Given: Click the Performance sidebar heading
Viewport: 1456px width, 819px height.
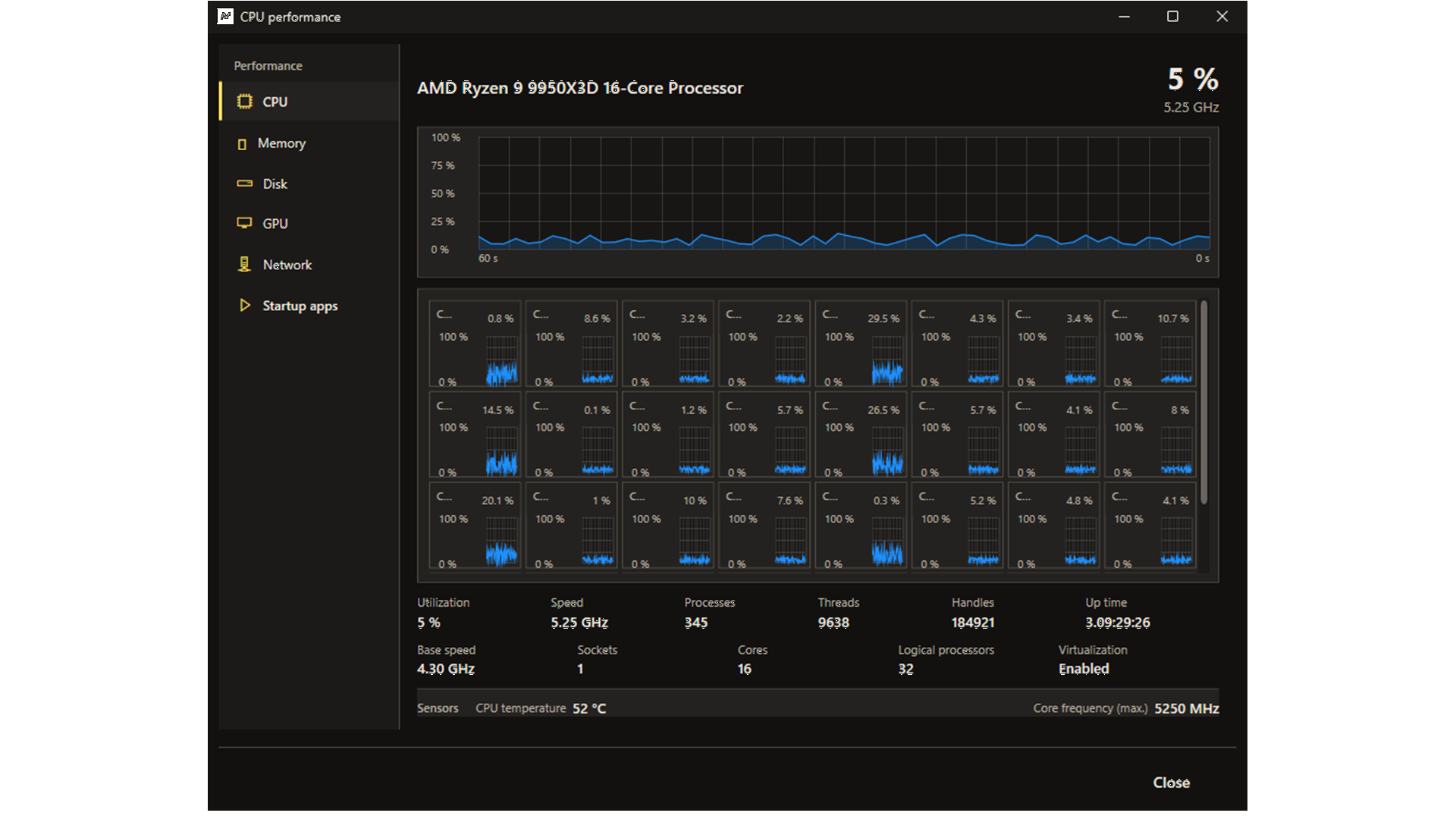Looking at the screenshot, I should (268, 66).
